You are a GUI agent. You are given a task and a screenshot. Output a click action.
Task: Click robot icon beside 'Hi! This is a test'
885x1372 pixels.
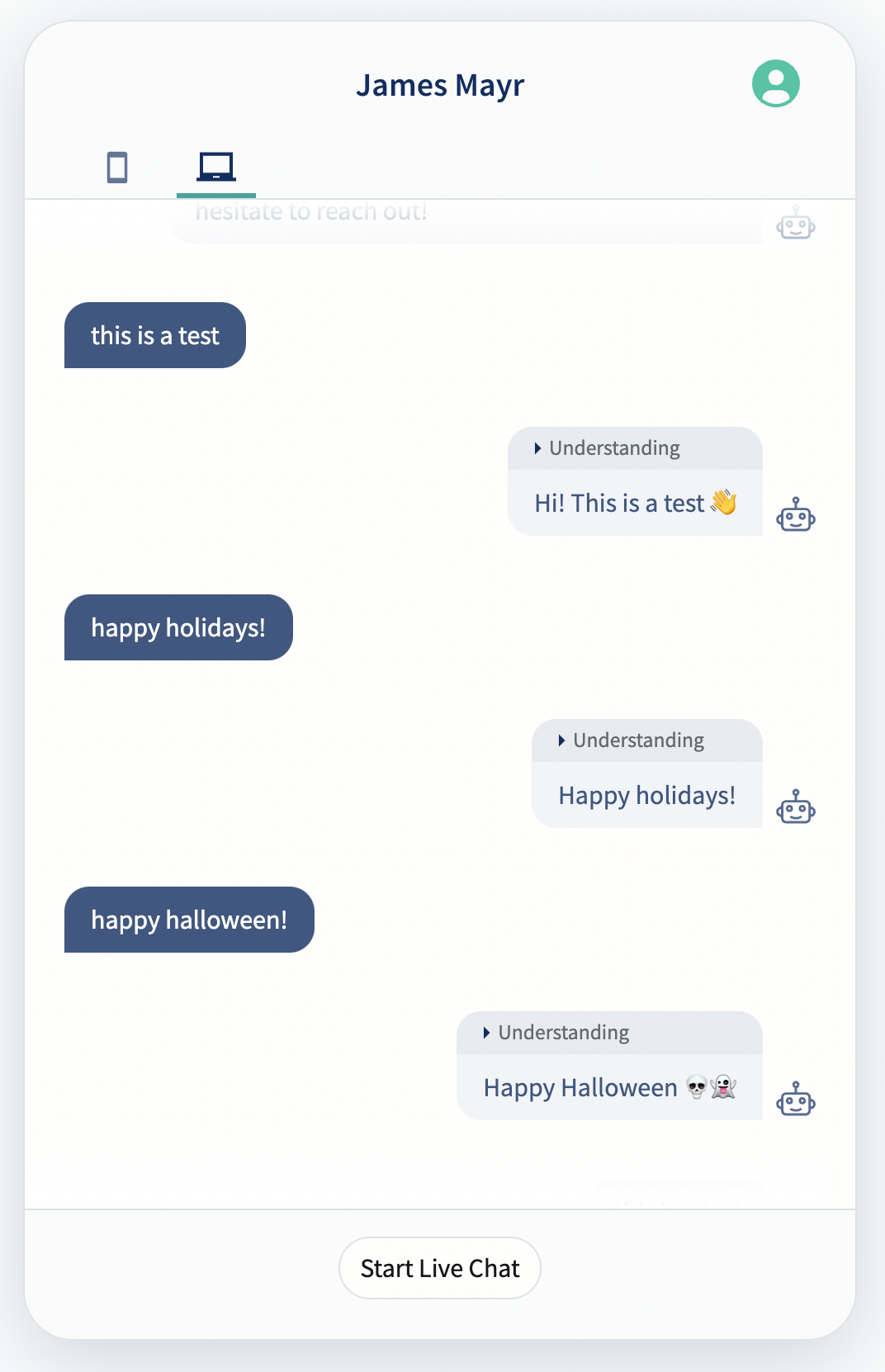point(796,514)
